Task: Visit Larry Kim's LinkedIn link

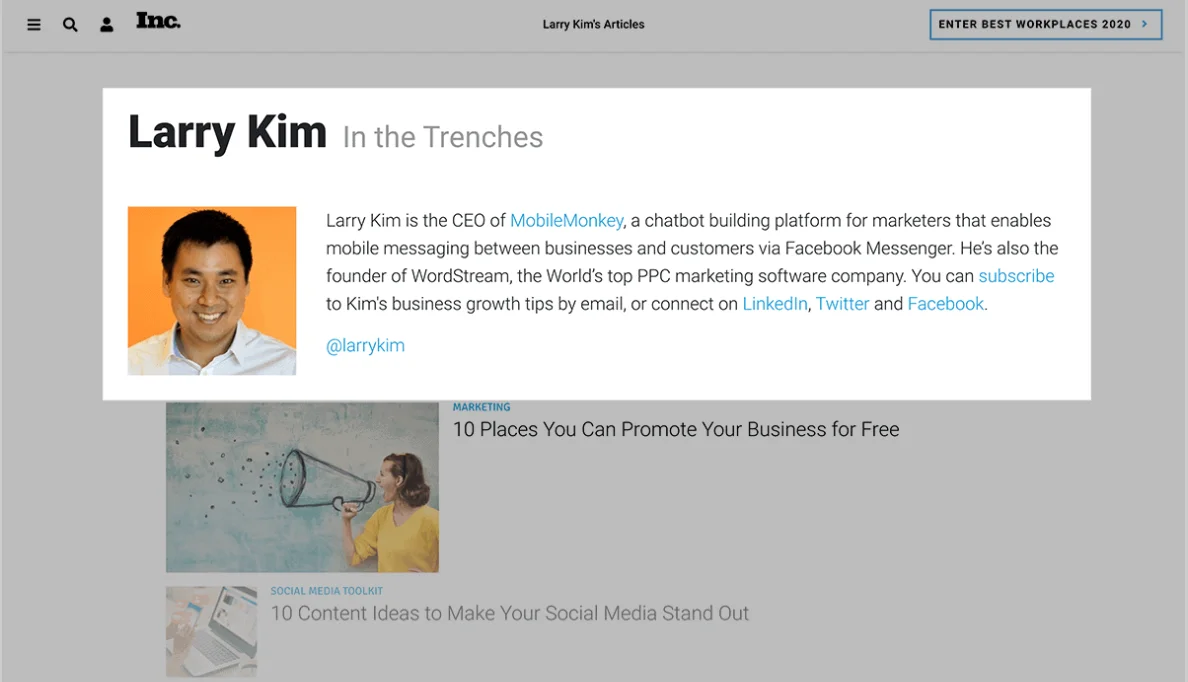Action: [774, 304]
